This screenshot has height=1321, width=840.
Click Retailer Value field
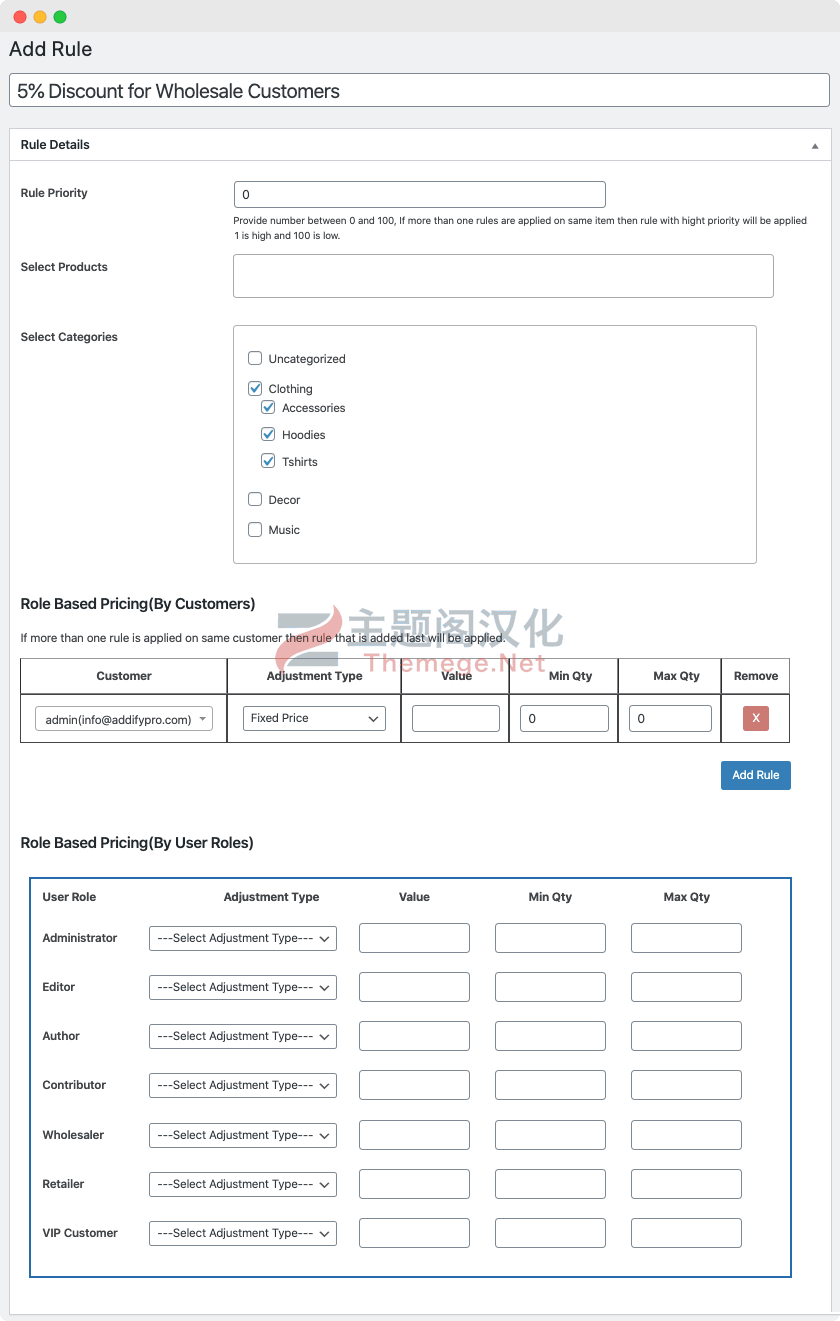(414, 1184)
